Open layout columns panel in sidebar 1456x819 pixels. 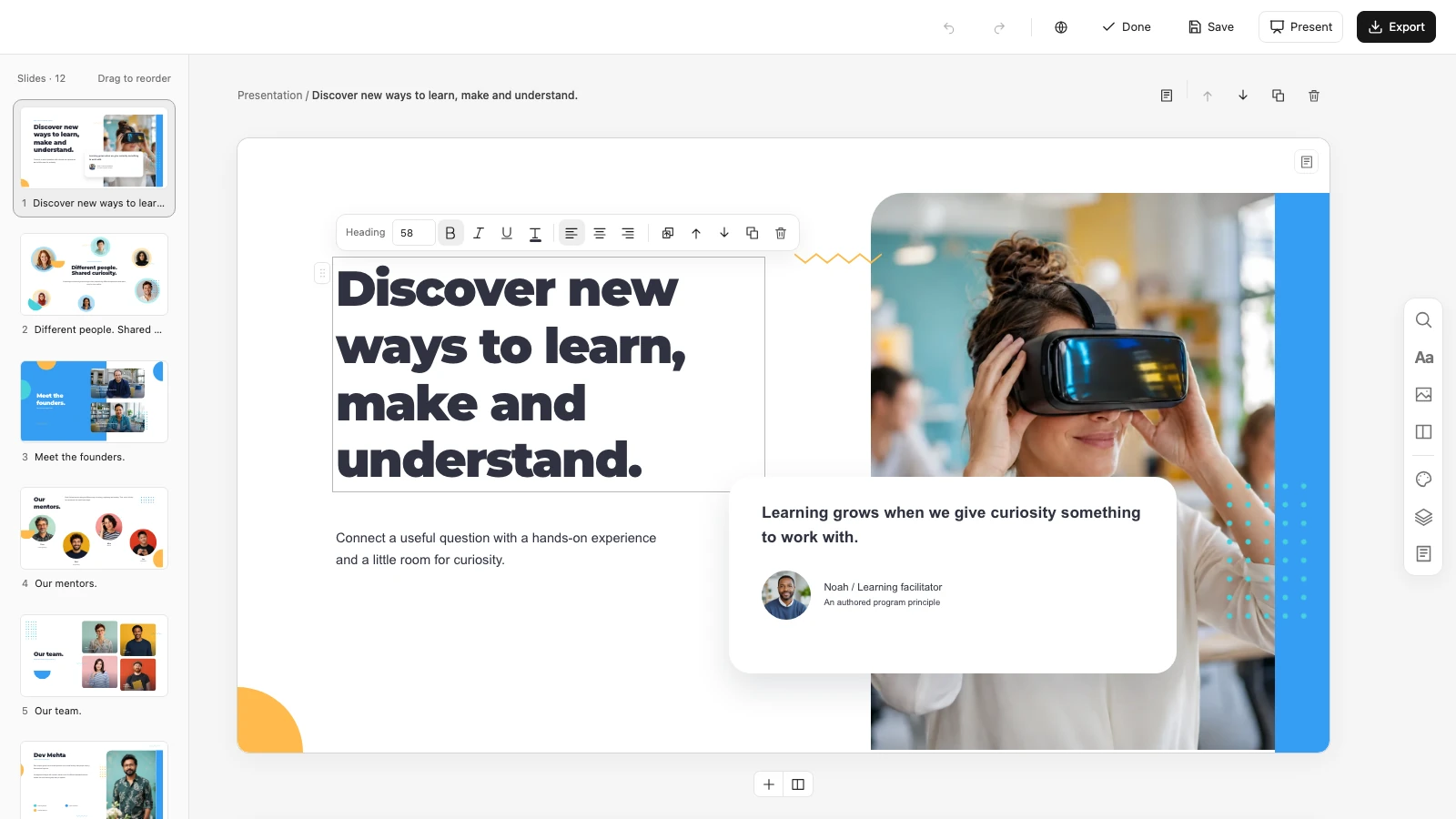(x=1424, y=432)
